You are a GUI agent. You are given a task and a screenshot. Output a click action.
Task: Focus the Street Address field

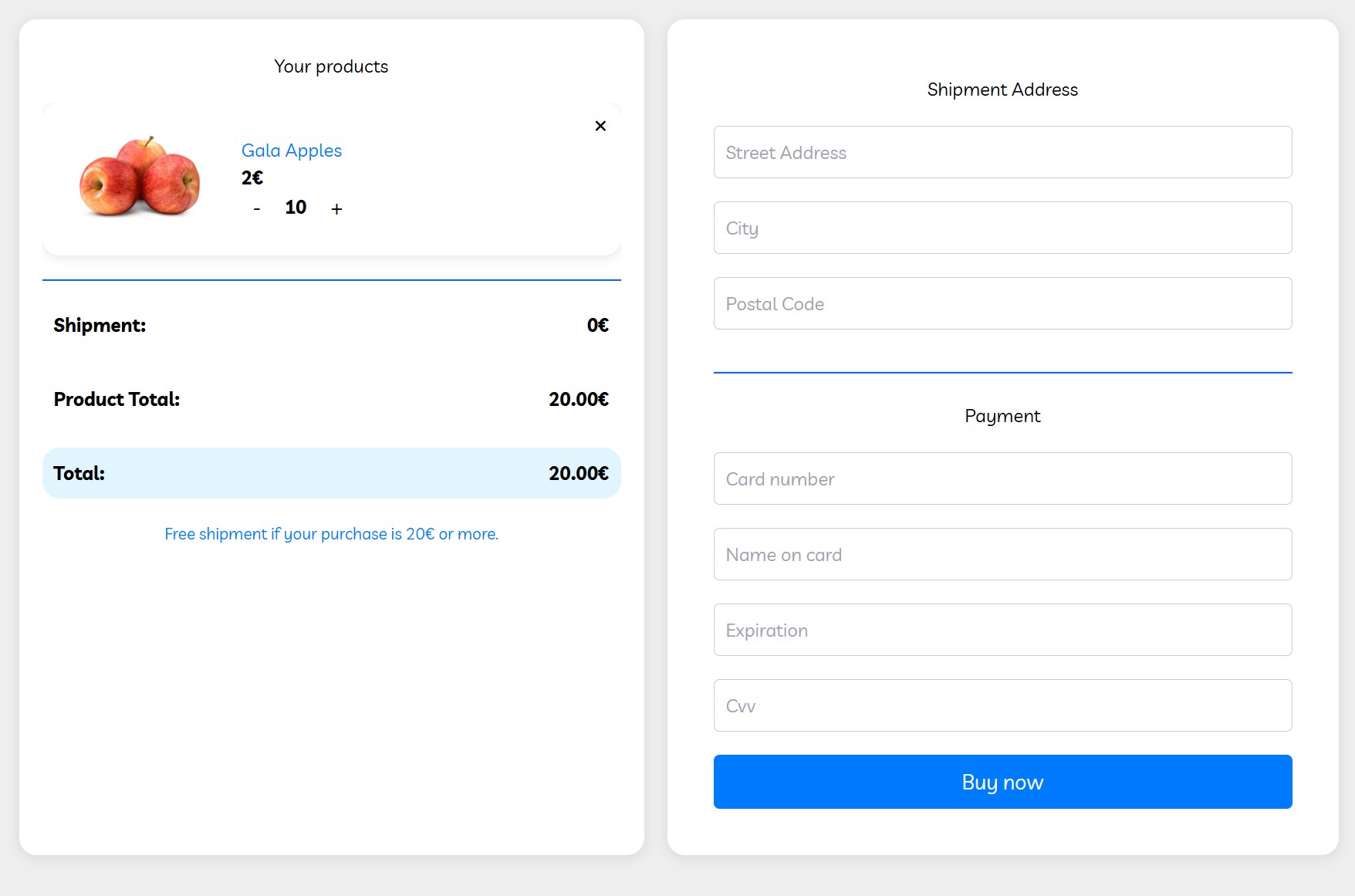[1002, 152]
